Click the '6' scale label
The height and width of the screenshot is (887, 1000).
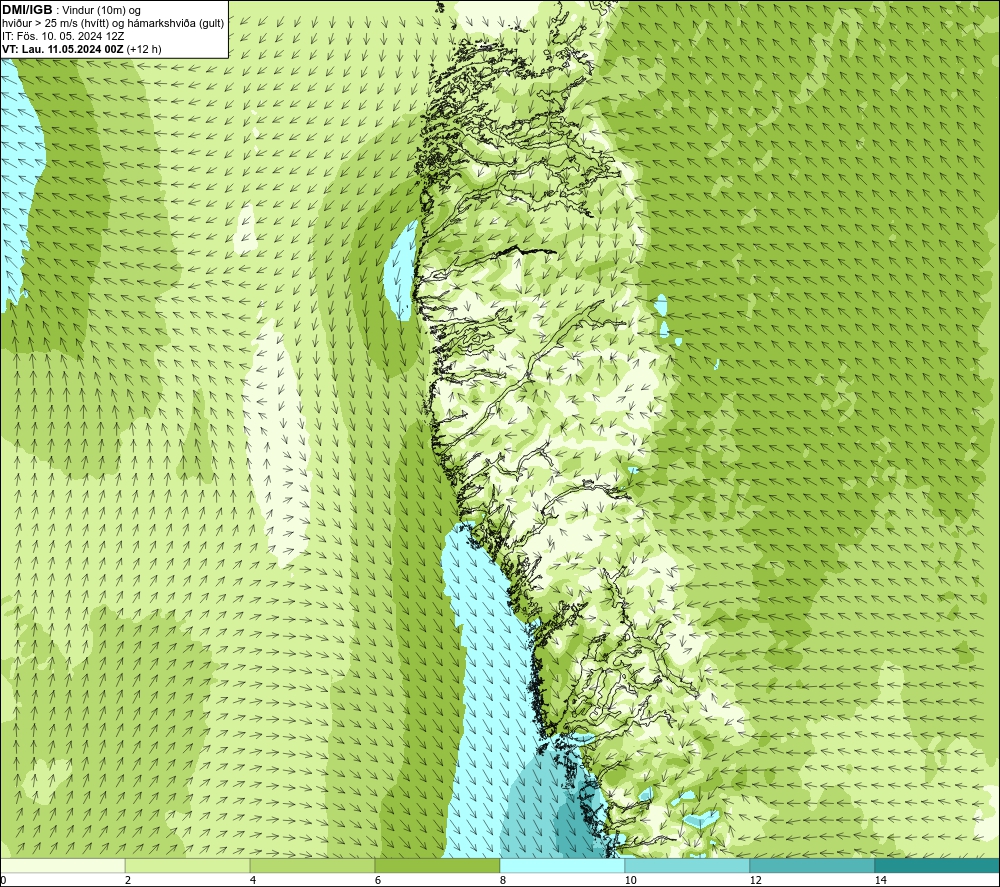coord(378,880)
